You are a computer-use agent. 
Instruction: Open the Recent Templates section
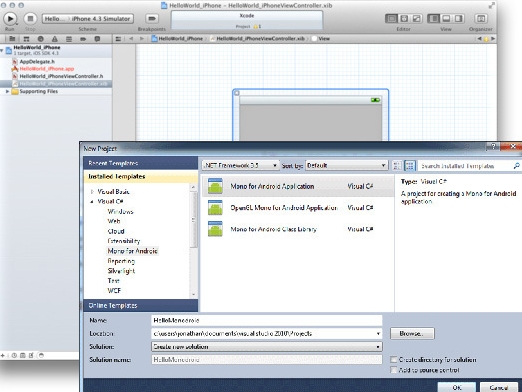coord(141,163)
